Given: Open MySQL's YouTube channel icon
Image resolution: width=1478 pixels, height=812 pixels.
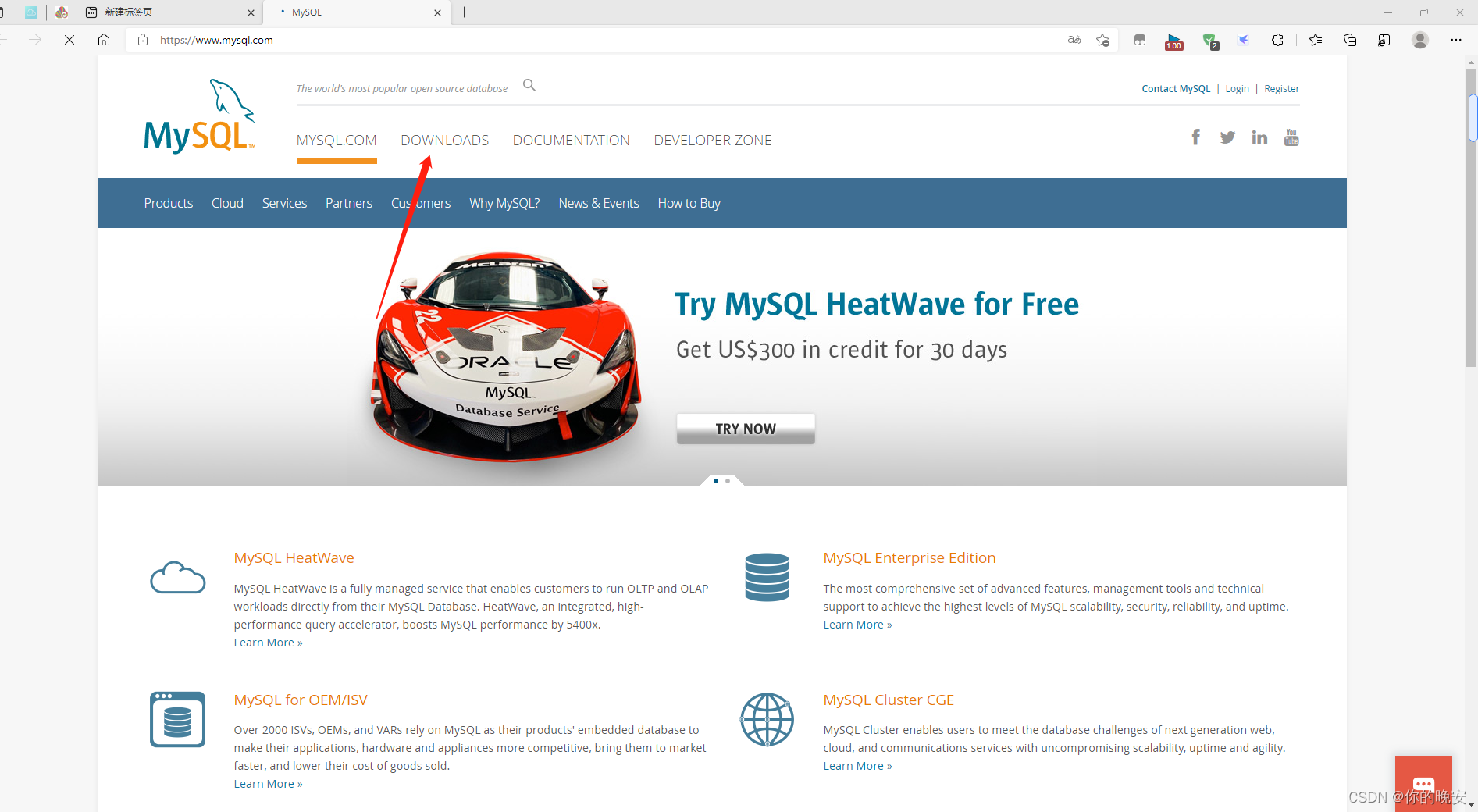Looking at the screenshot, I should [1291, 137].
